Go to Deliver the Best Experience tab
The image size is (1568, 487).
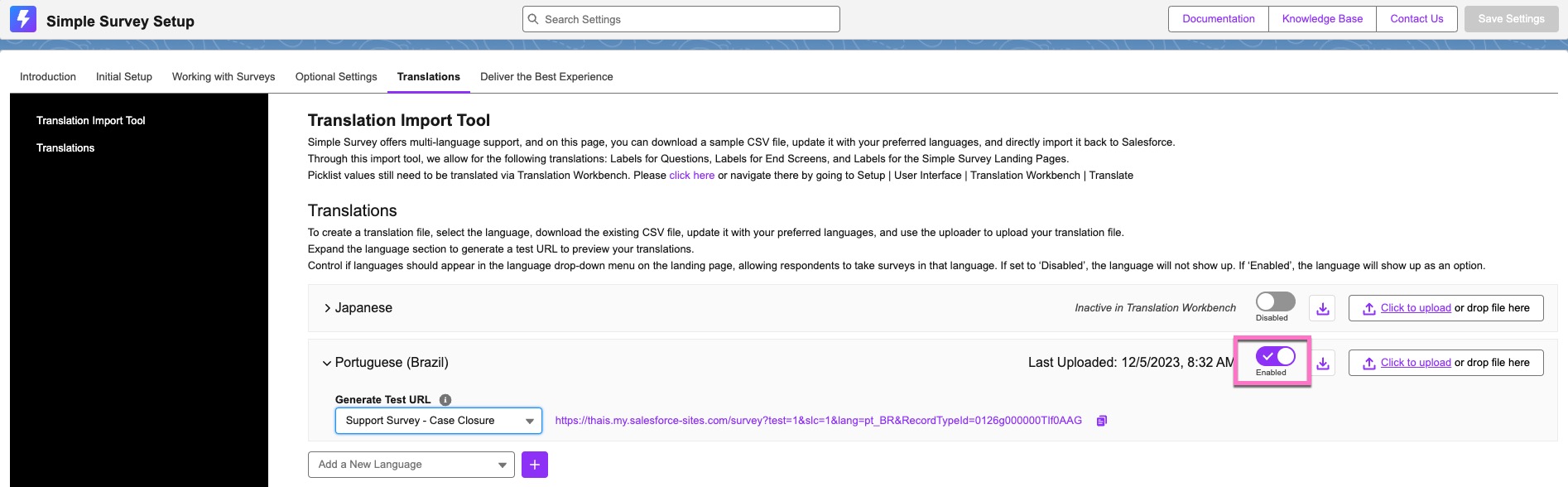(x=546, y=77)
